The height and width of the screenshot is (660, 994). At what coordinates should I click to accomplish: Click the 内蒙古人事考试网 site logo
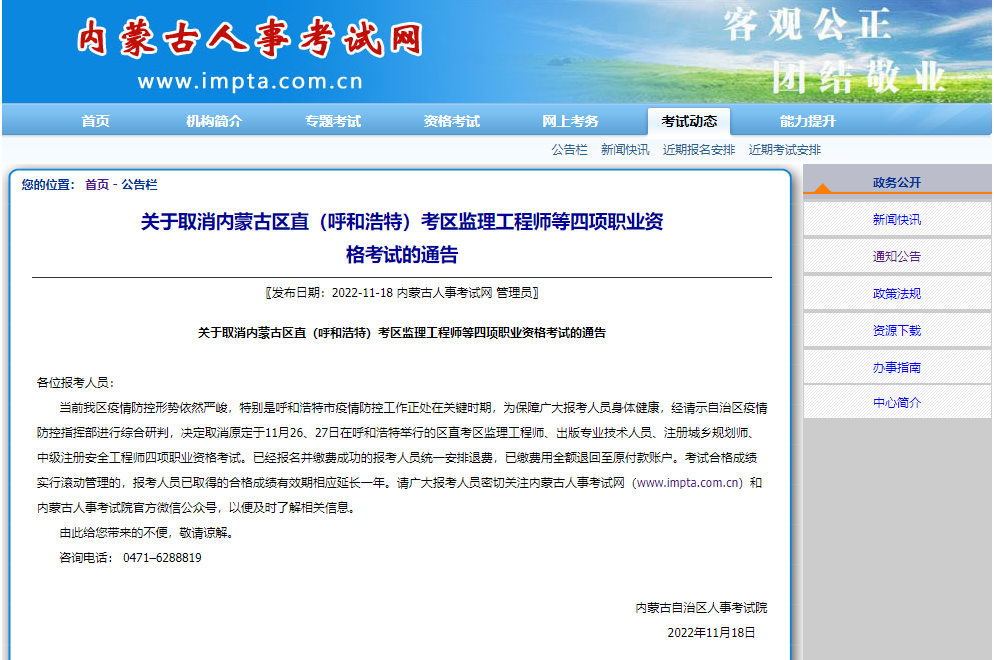(250, 40)
